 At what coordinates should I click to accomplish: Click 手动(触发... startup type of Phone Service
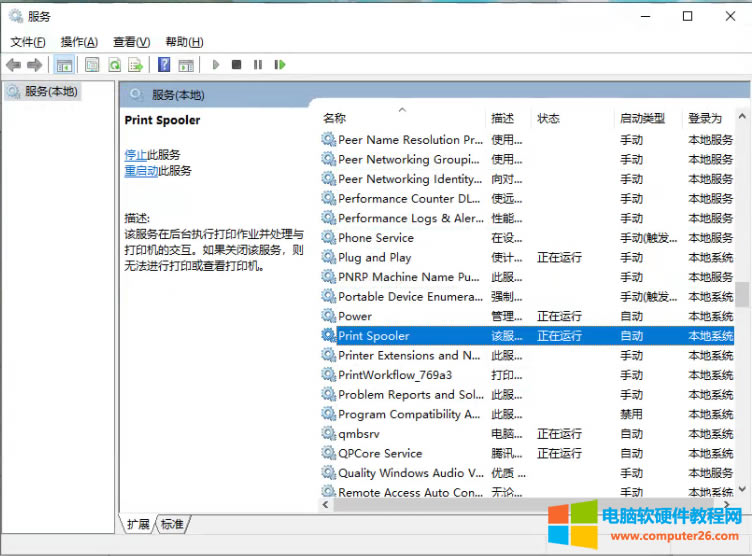pos(648,237)
